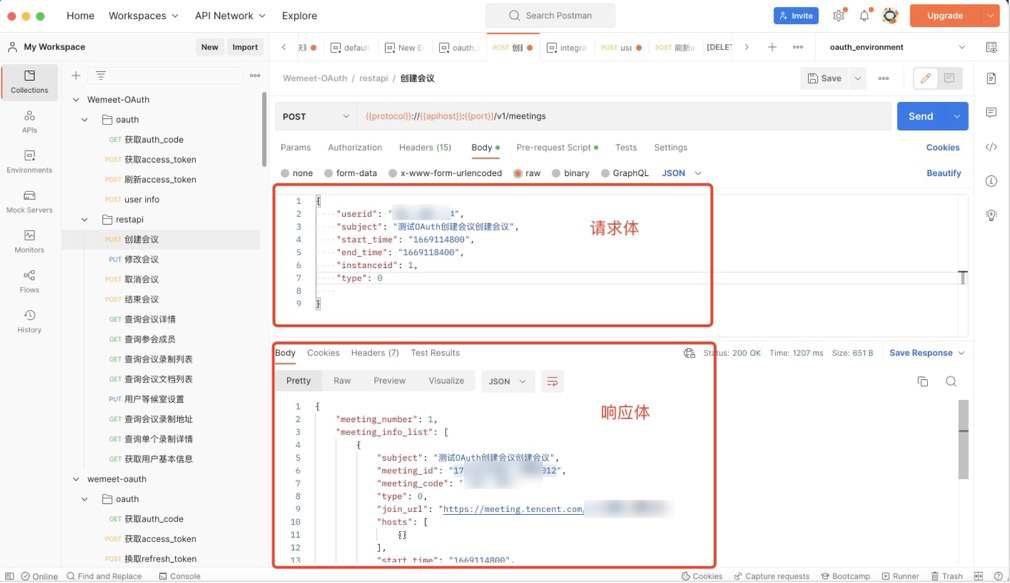The height and width of the screenshot is (583, 1010).
Task: Open the oauth_environment selector dropdown
Action: (897, 47)
